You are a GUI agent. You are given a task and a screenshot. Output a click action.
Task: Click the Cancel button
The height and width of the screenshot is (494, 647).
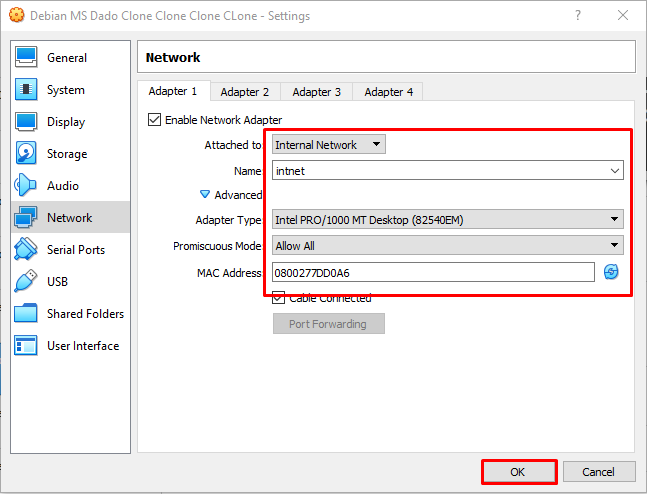tap(599, 472)
